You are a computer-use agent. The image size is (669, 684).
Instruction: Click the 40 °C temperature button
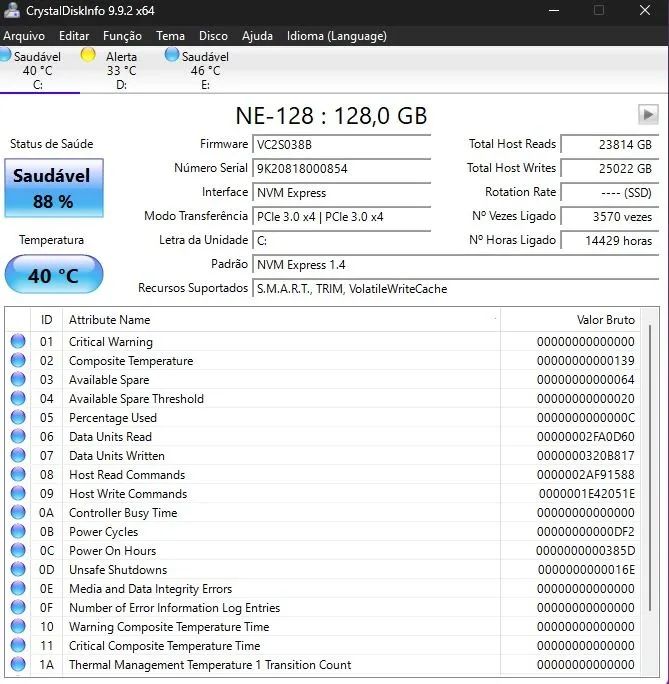[54, 274]
